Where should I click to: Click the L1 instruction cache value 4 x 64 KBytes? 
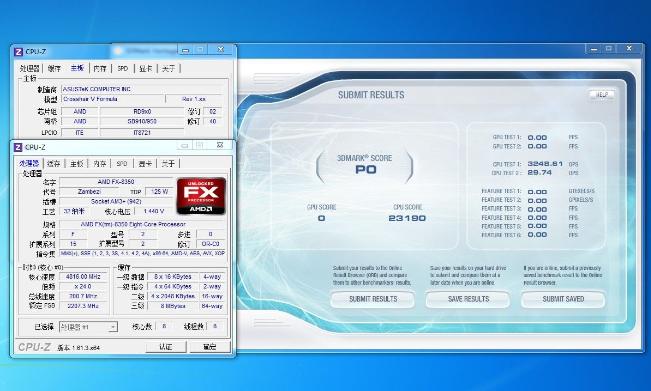[173, 287]
